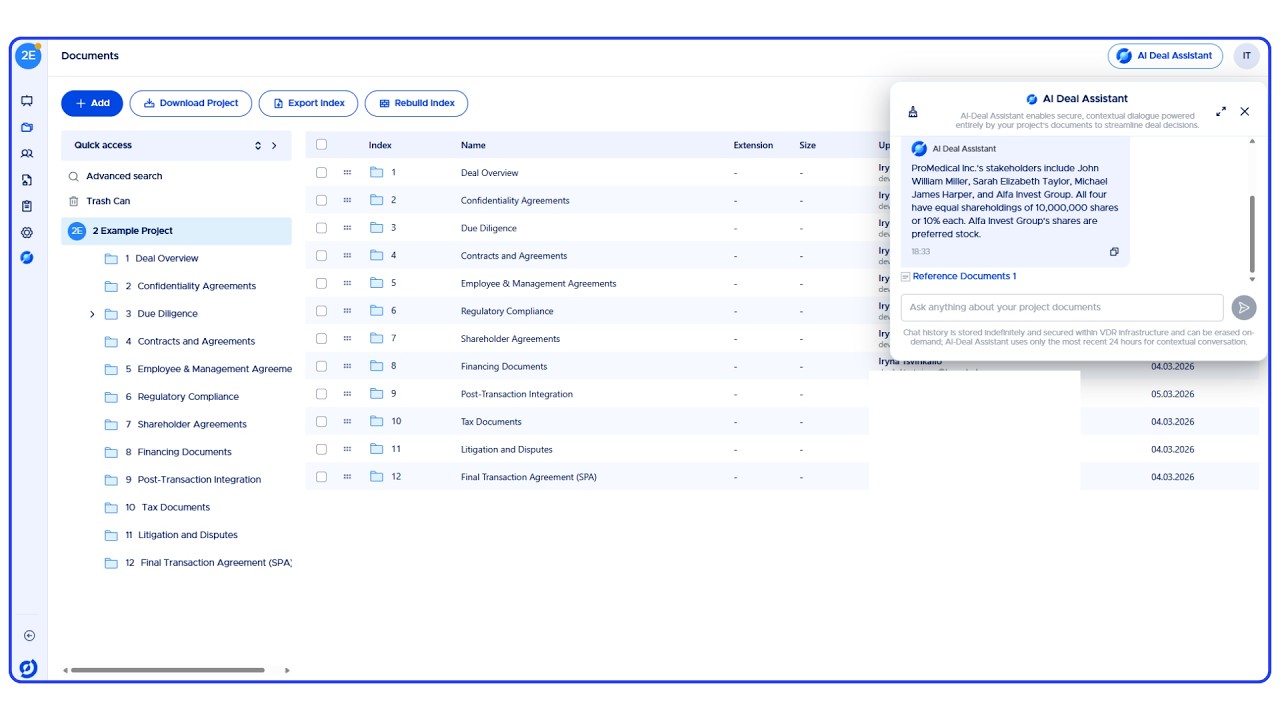
Task: Sort by the Extension column header
Action: pyautogui.click(x=753, y=145)
